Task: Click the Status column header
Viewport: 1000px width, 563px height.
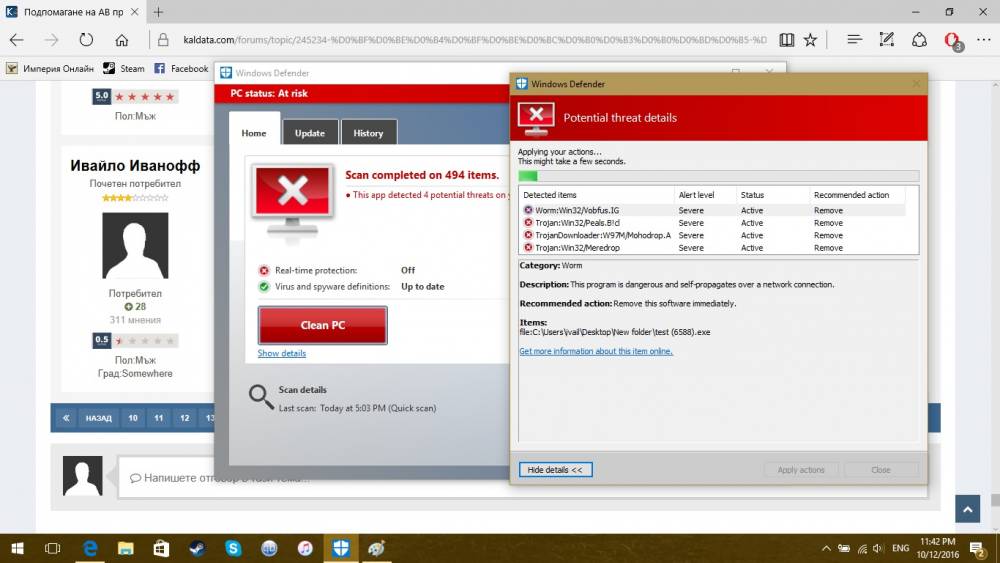Action: tap(772, 195)
